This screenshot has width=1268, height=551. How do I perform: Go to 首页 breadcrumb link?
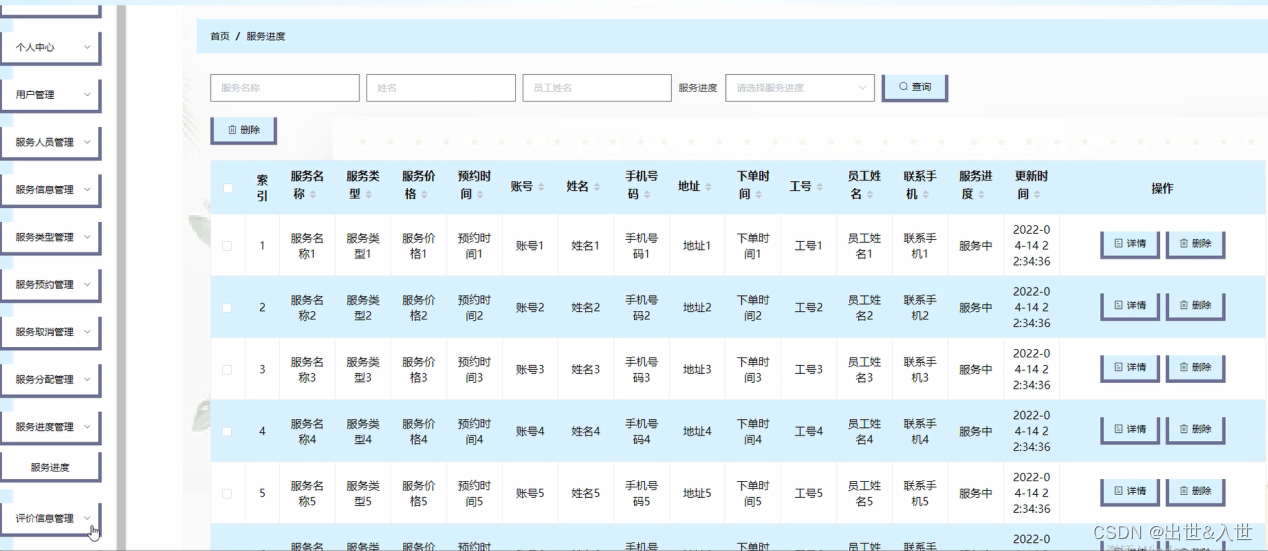point(220,36)
